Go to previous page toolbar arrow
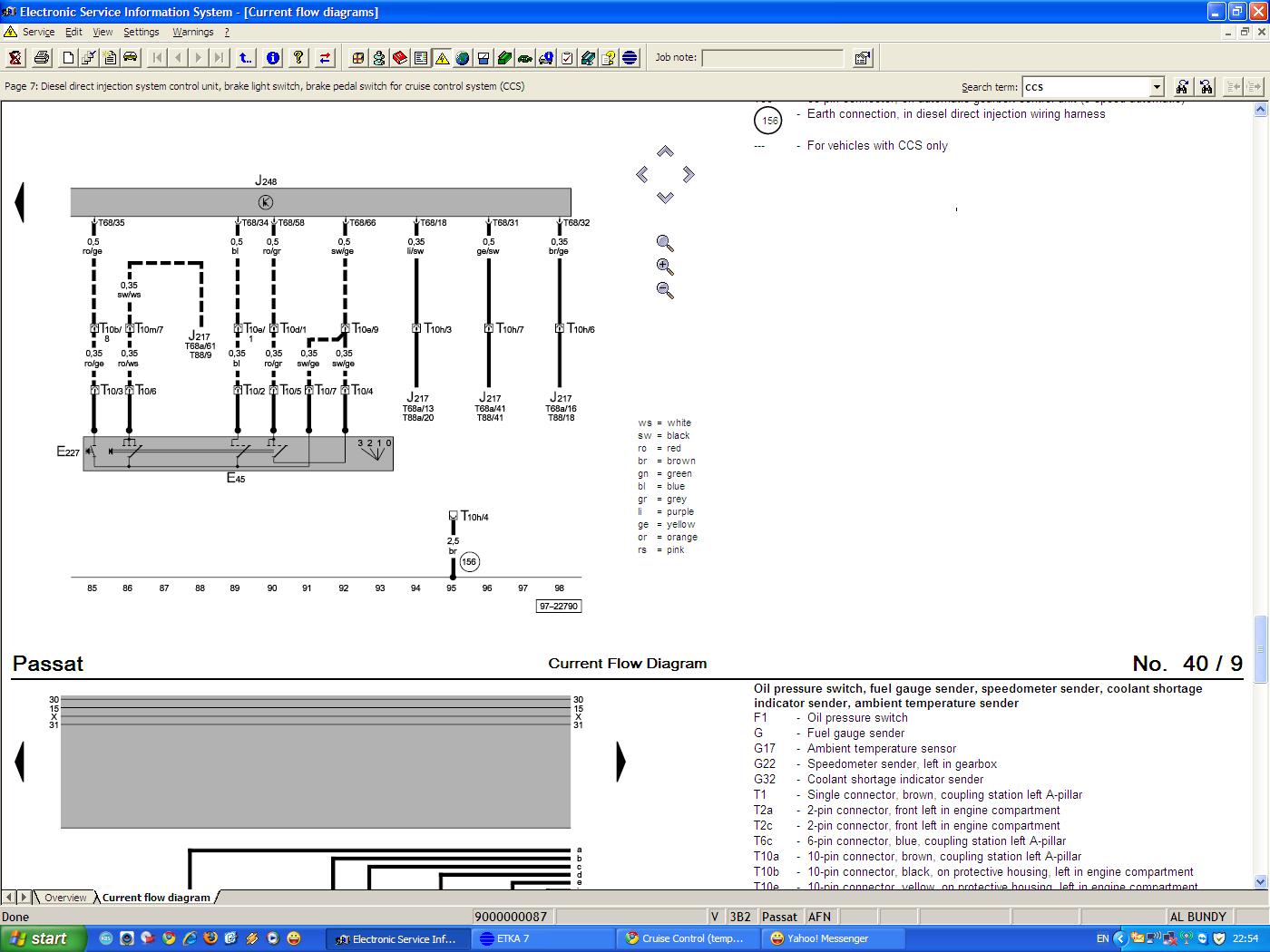The image size is (1270, 952). click(178, 58)
